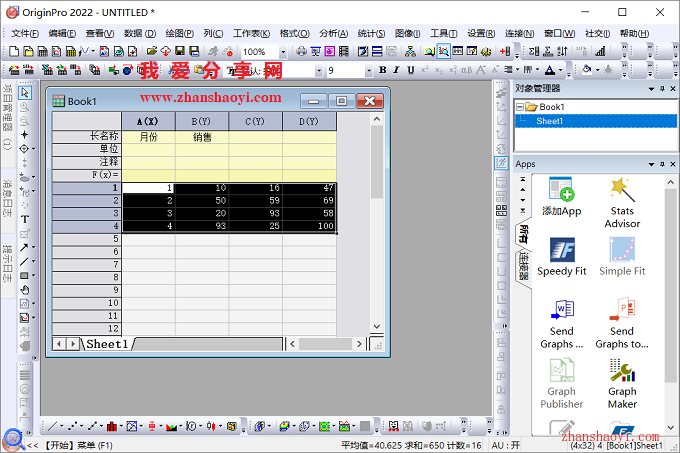Click the 3D color map surface icon
680x453 pixels.
pyautogui.click(x=284, y=427)
